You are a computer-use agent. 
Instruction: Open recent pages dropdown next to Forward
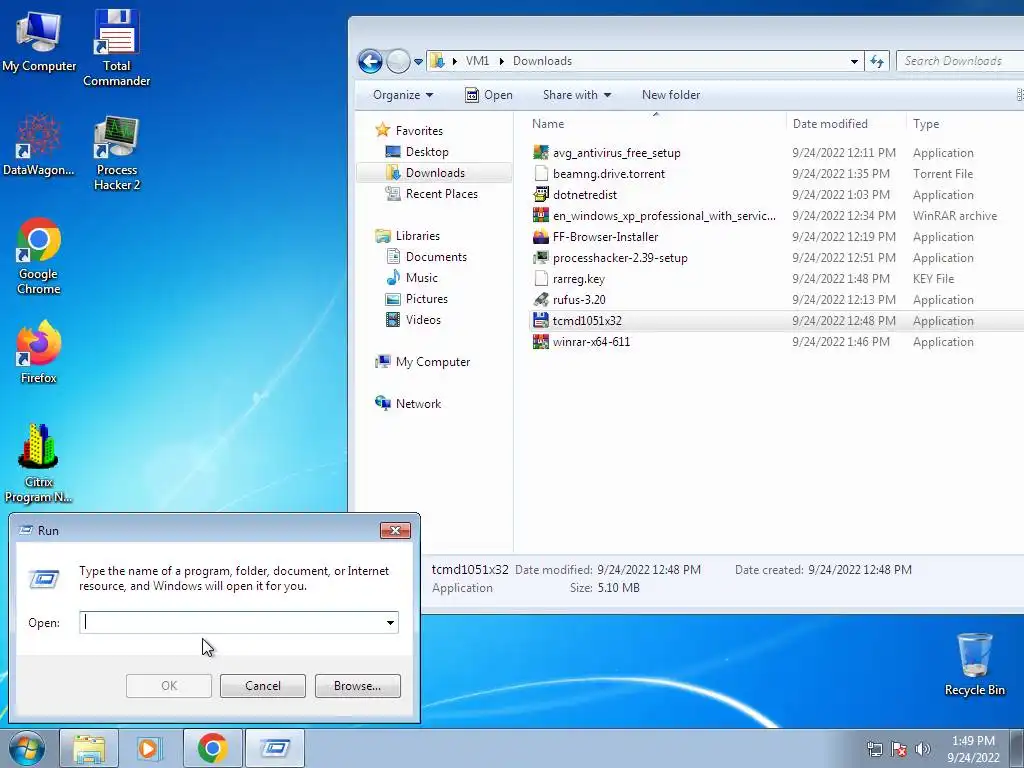point(419,62)
